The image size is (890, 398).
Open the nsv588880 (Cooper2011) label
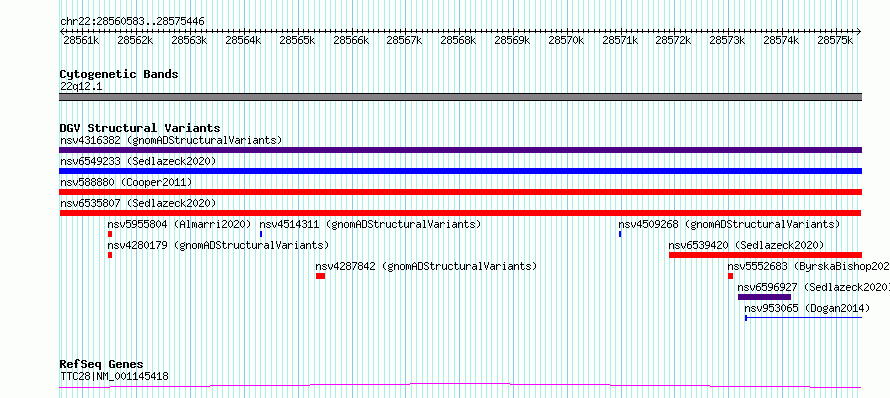pyautogui.click(x=126, y=182)
